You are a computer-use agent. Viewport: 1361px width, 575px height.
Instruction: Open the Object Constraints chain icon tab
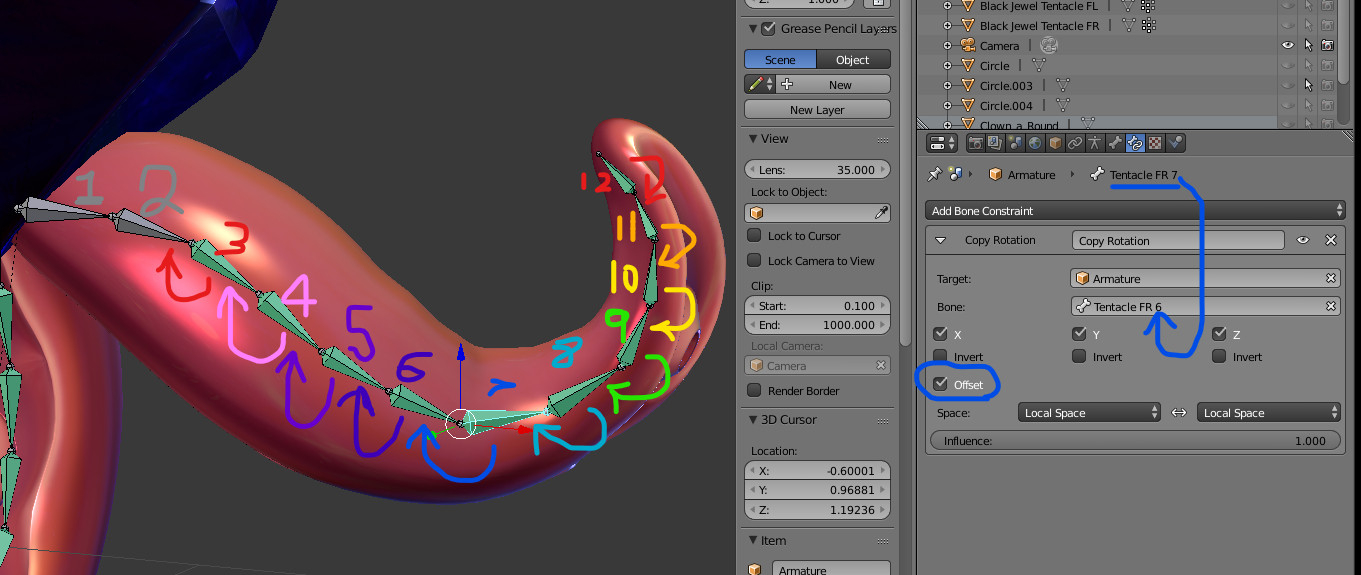pyautogui.click(x=1075, y=143)
